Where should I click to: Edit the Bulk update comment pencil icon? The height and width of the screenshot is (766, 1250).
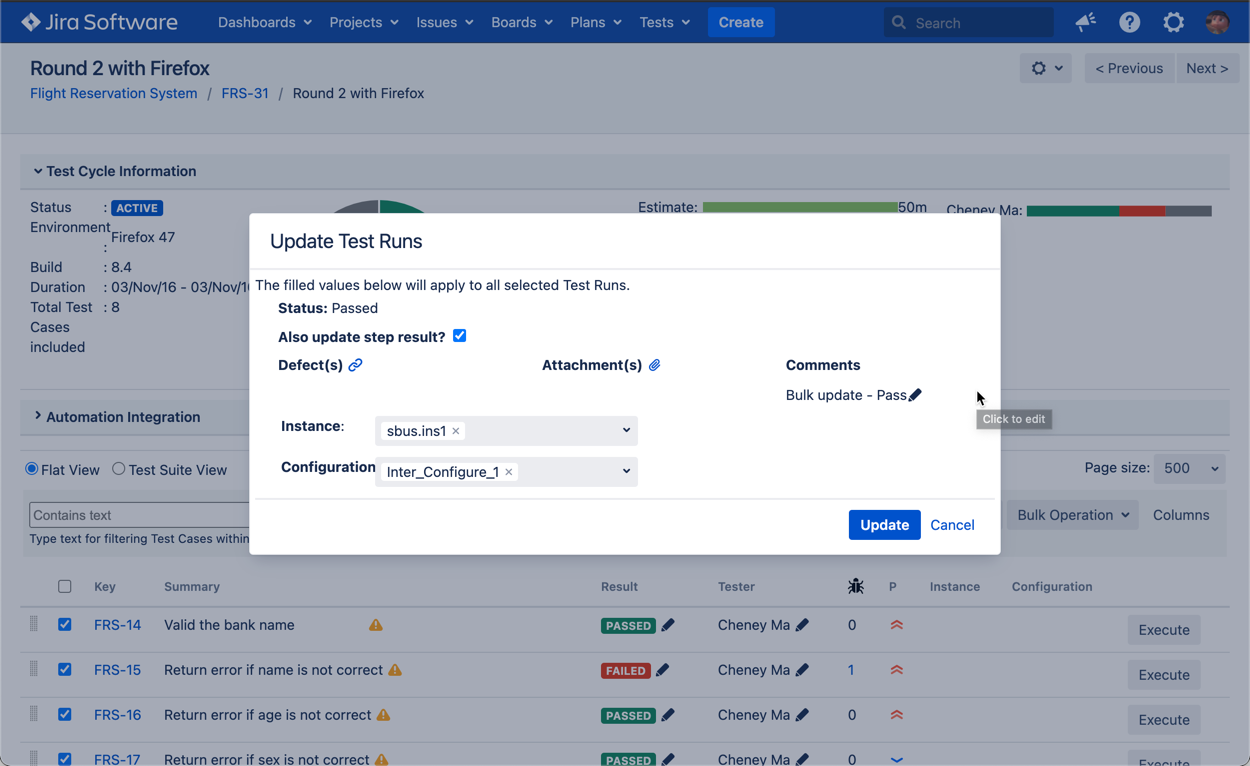click(915, 395)
